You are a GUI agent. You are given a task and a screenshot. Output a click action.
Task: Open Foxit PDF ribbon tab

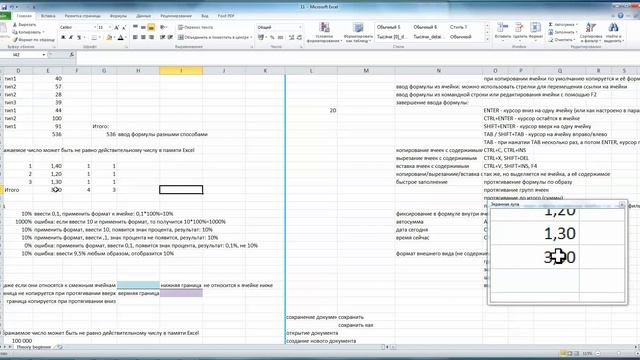(226, 16)
